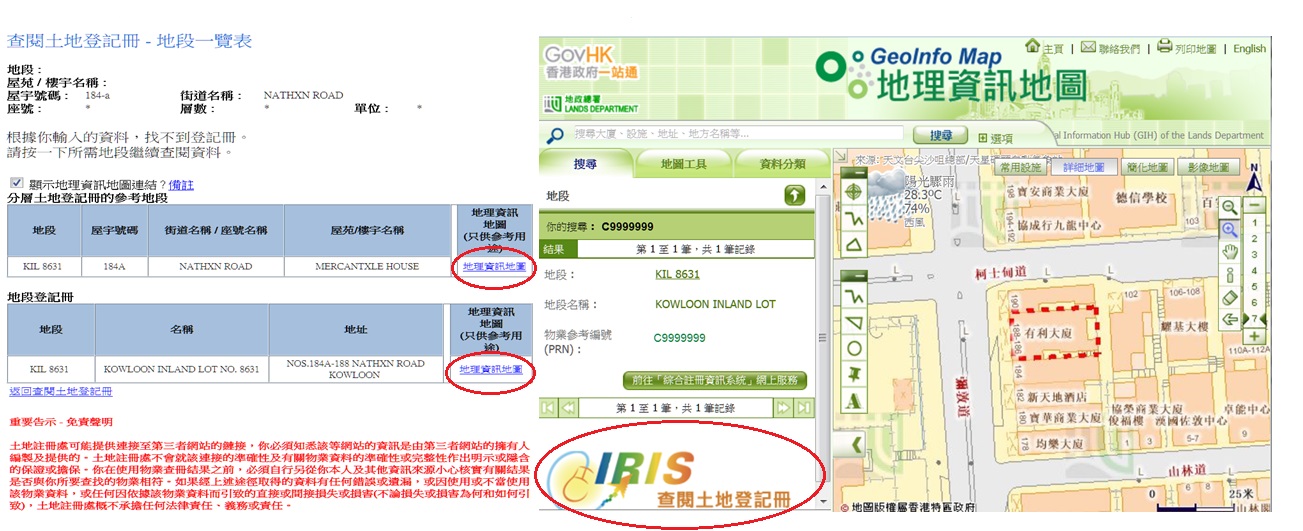Go to last record page arrow
This screenshot has height=531, width=1303.
(804, 408)
